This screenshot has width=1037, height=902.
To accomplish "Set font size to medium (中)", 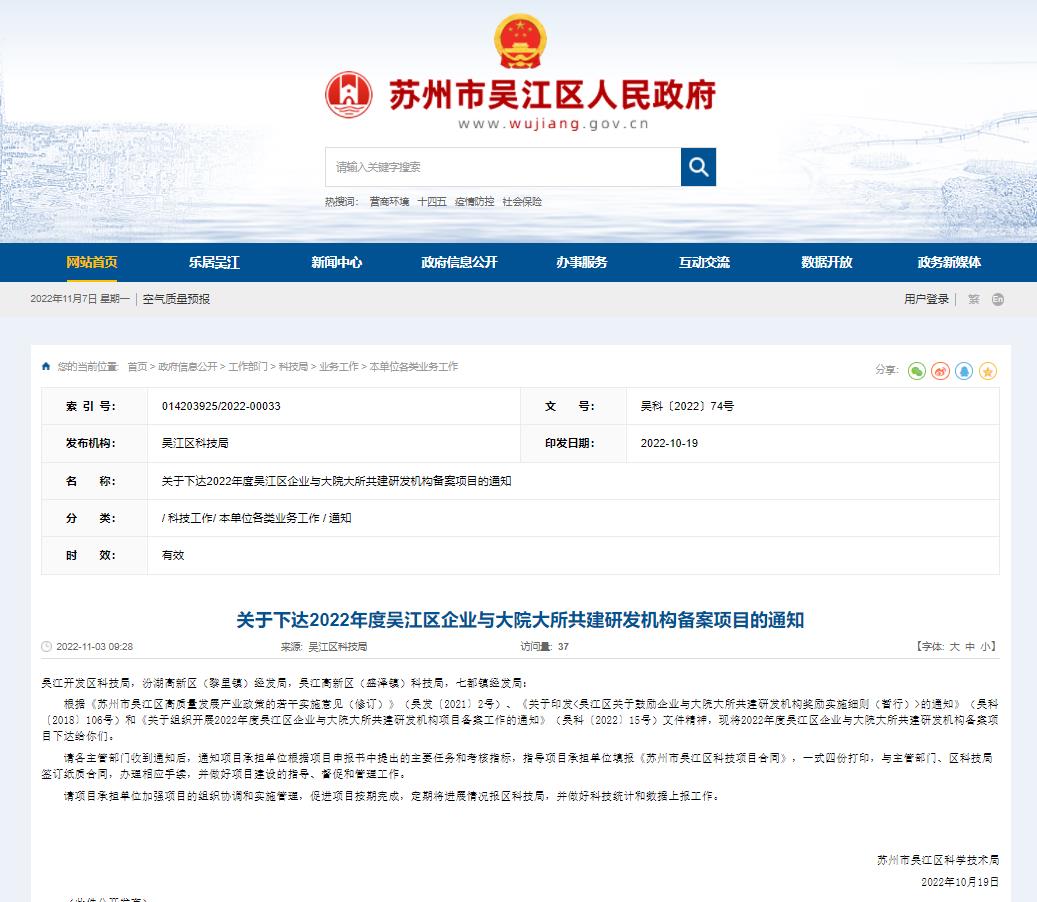I will pos(970,647).
